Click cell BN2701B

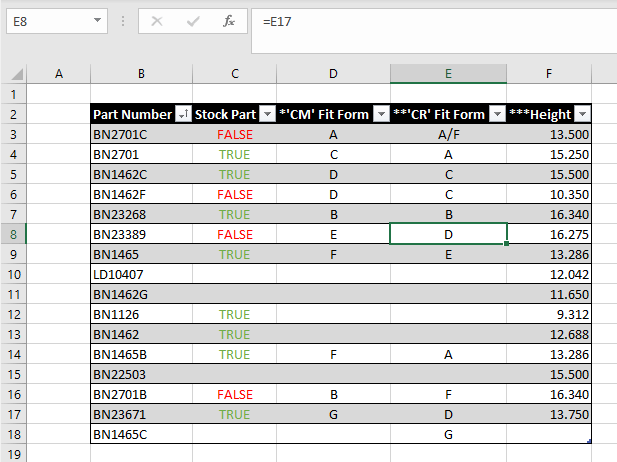141,394
